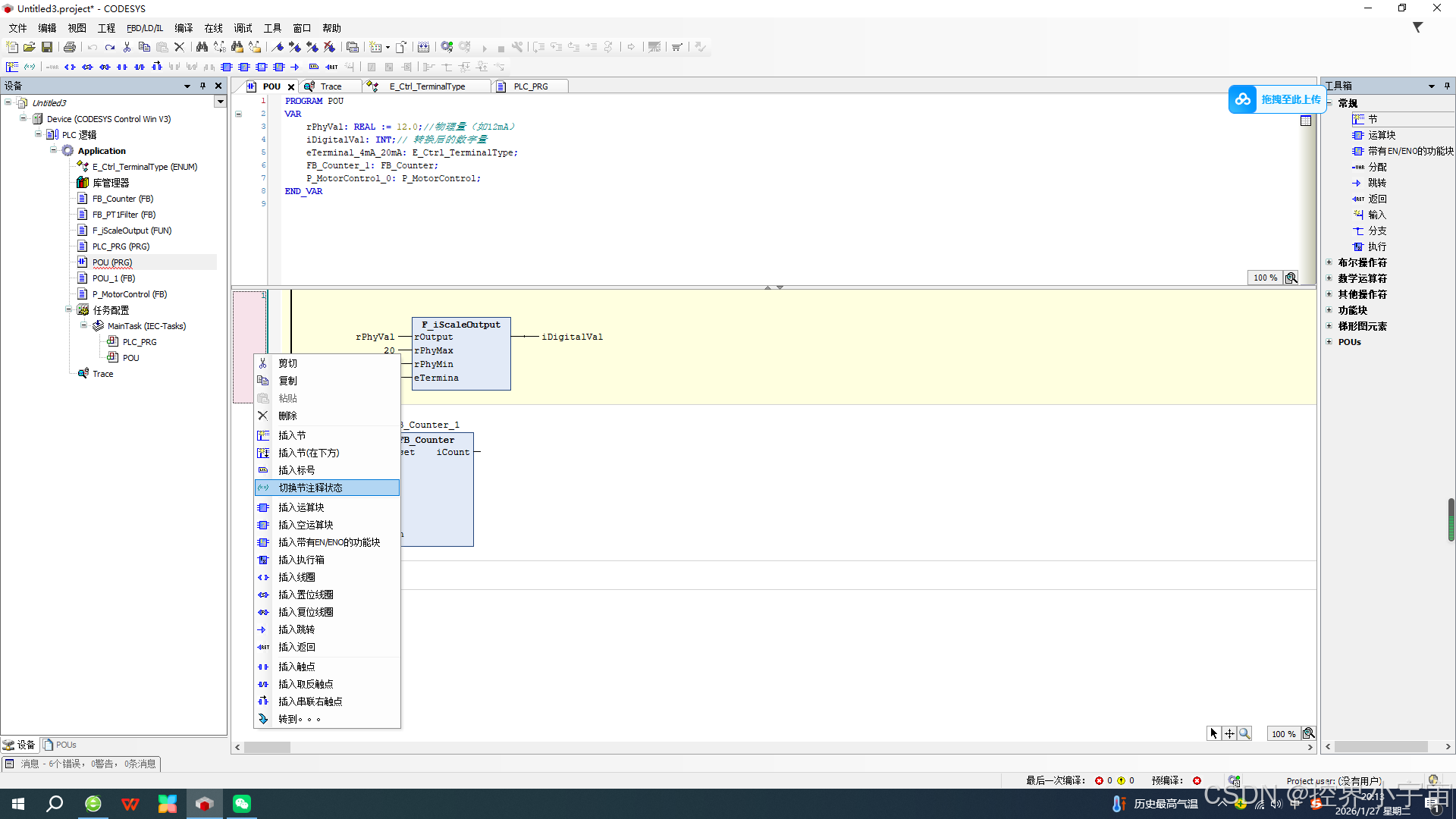Select the pointer tool in editor corner
Image resolution: width=1456 pixels, height=819 pixels.
(x=1213, y=733)
